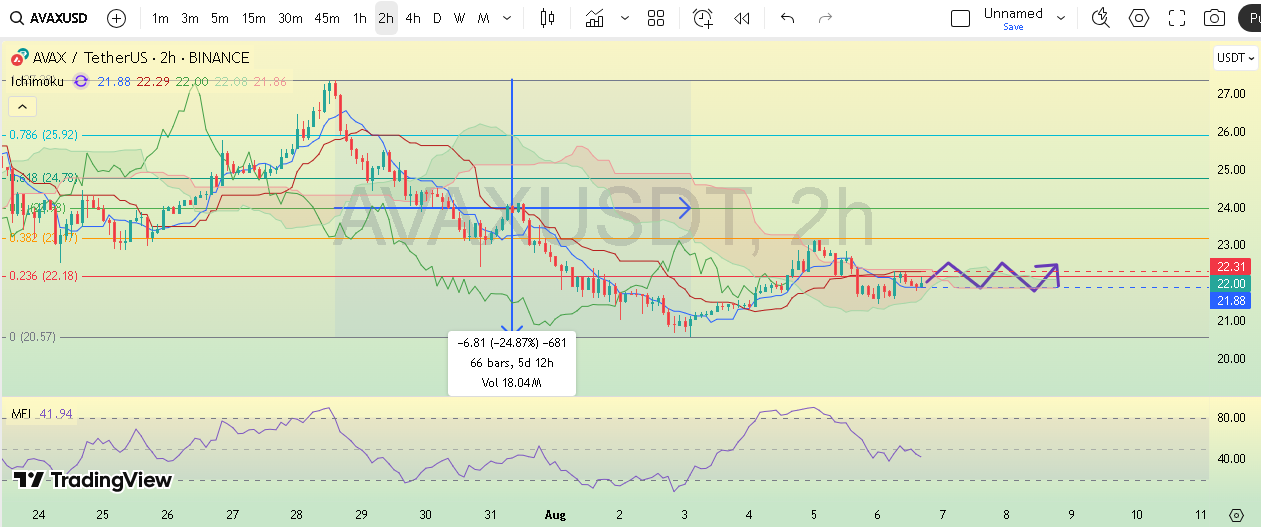Enter fullscreen mode
This screenshot has height=527, width=1261.
(x=1177, y=18)
